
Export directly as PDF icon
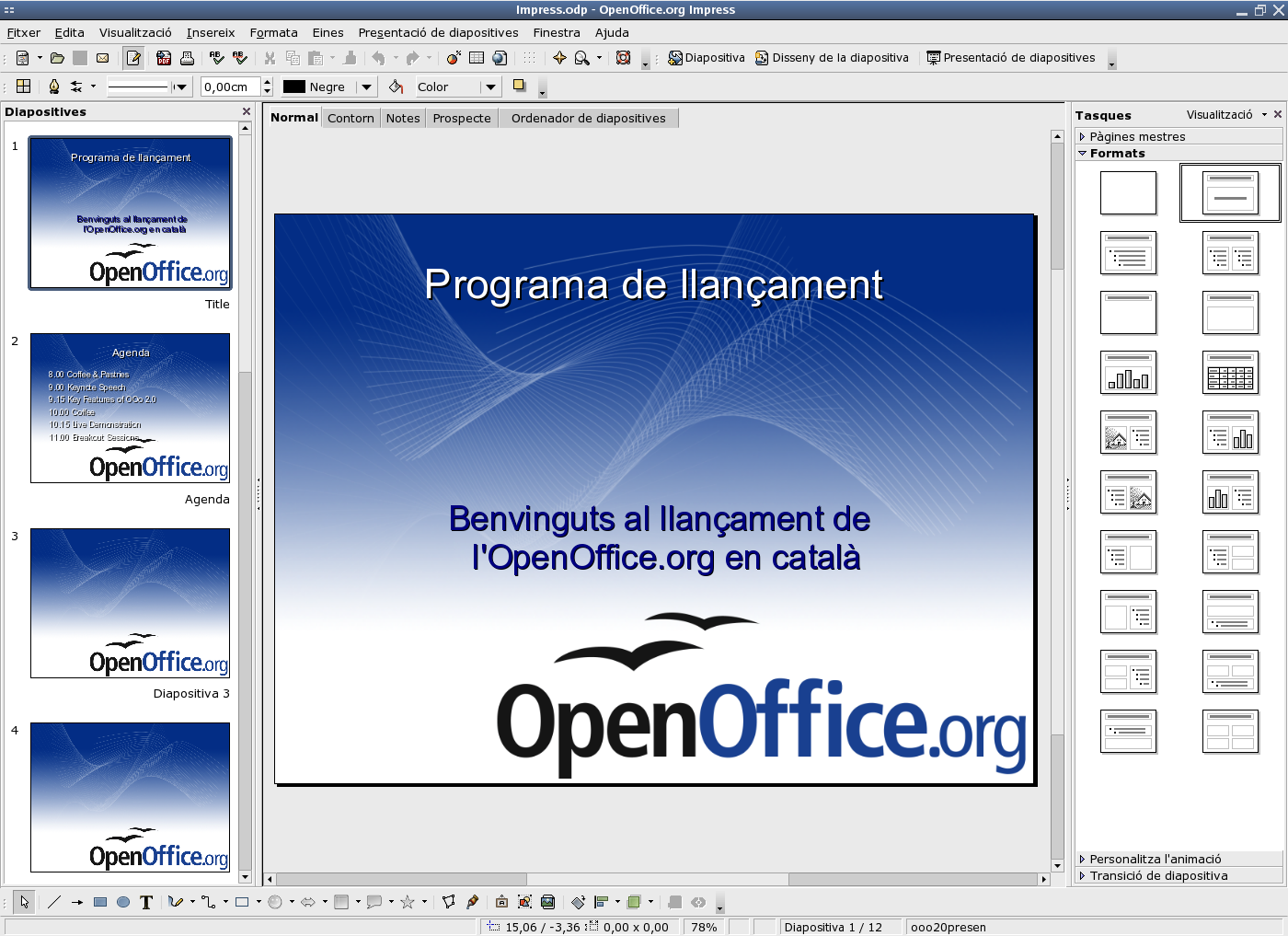tap(164, 58)
